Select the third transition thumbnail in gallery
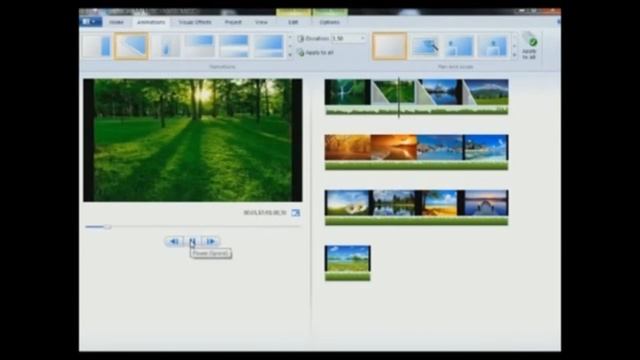 coord(165,46)
